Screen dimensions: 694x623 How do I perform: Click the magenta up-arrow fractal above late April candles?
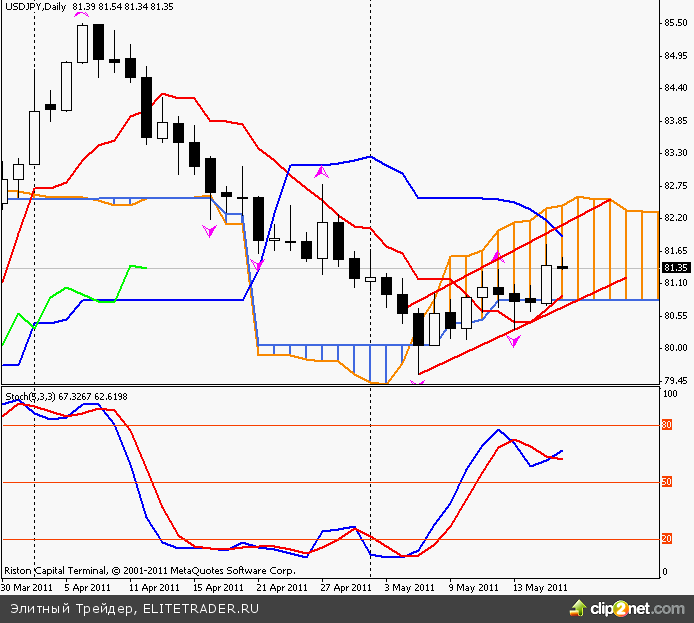tap(321, 172)
